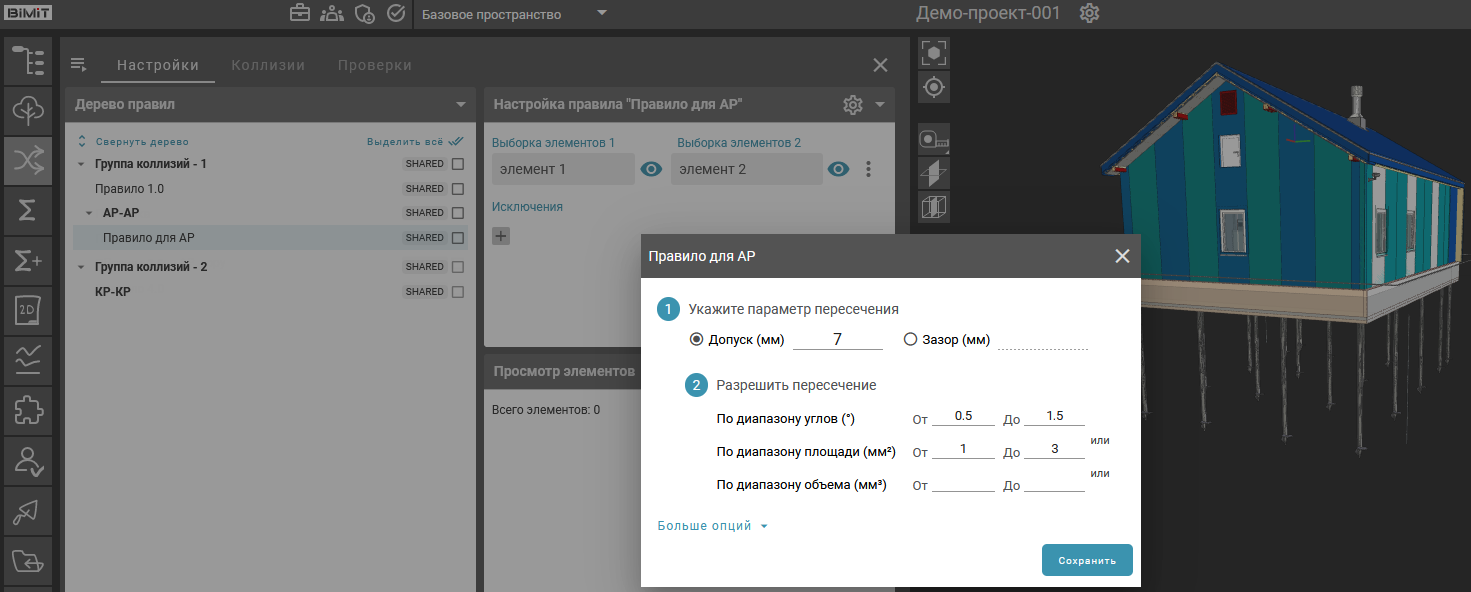
Task: Collapse the Группа коллизий - 1 tree node
Action: pyautogui.click(x=81, y=164)
